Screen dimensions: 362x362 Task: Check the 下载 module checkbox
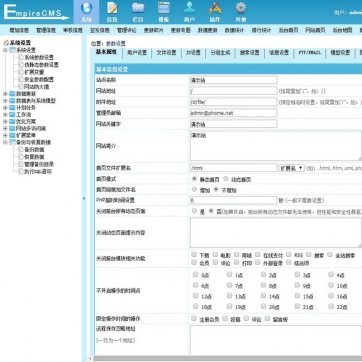click(194, 255)
